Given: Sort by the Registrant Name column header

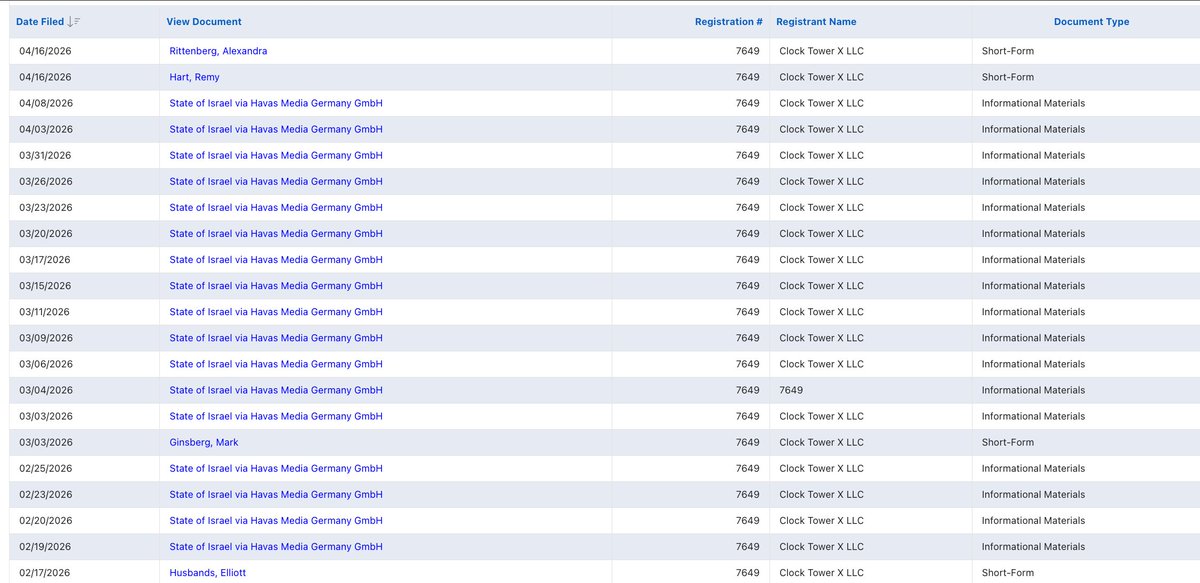Looking at the screenshot, I should point(816,21).
